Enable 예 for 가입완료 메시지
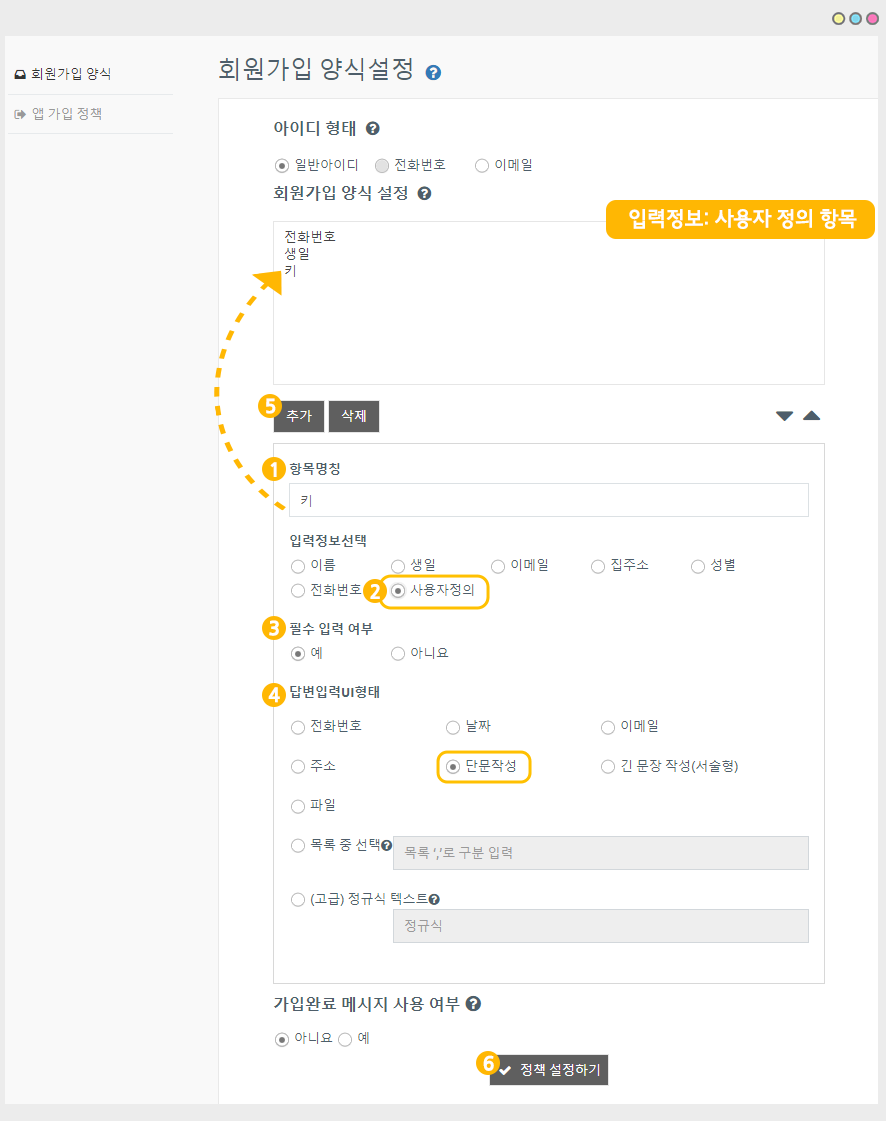This screenshot has width=886, height=1121. pos(345,1039)
